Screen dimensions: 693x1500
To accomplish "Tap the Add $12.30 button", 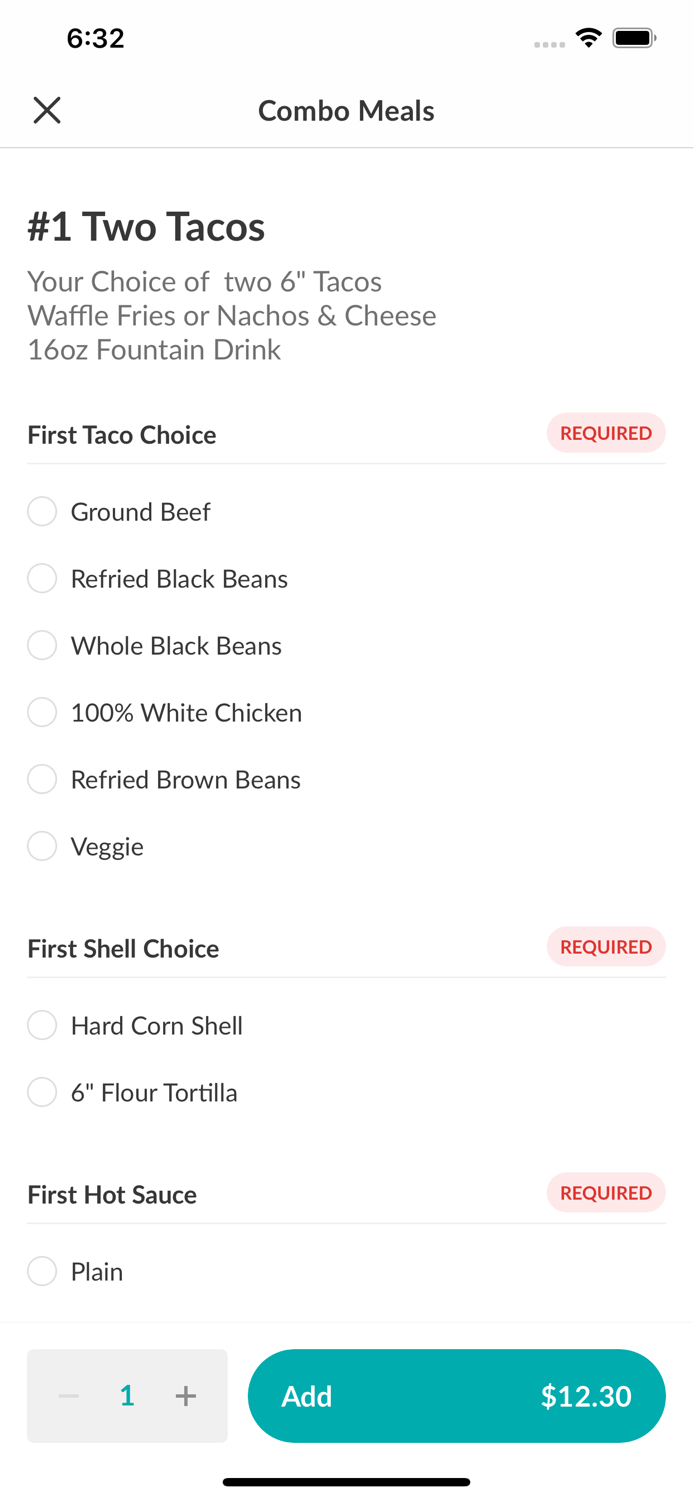I will click(456, 1396).
